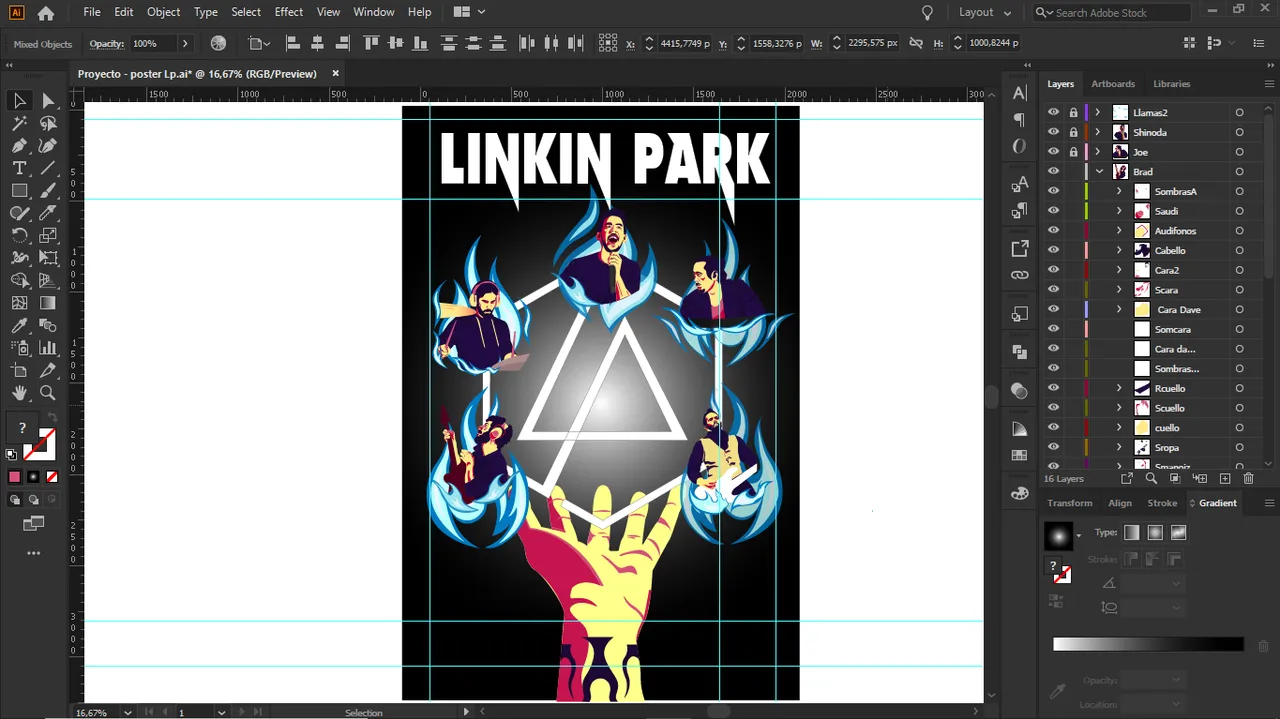This screenshot has height=719, width=1280.
Task: Select the Gradient tool in toolbar
Action: [48, 303]
